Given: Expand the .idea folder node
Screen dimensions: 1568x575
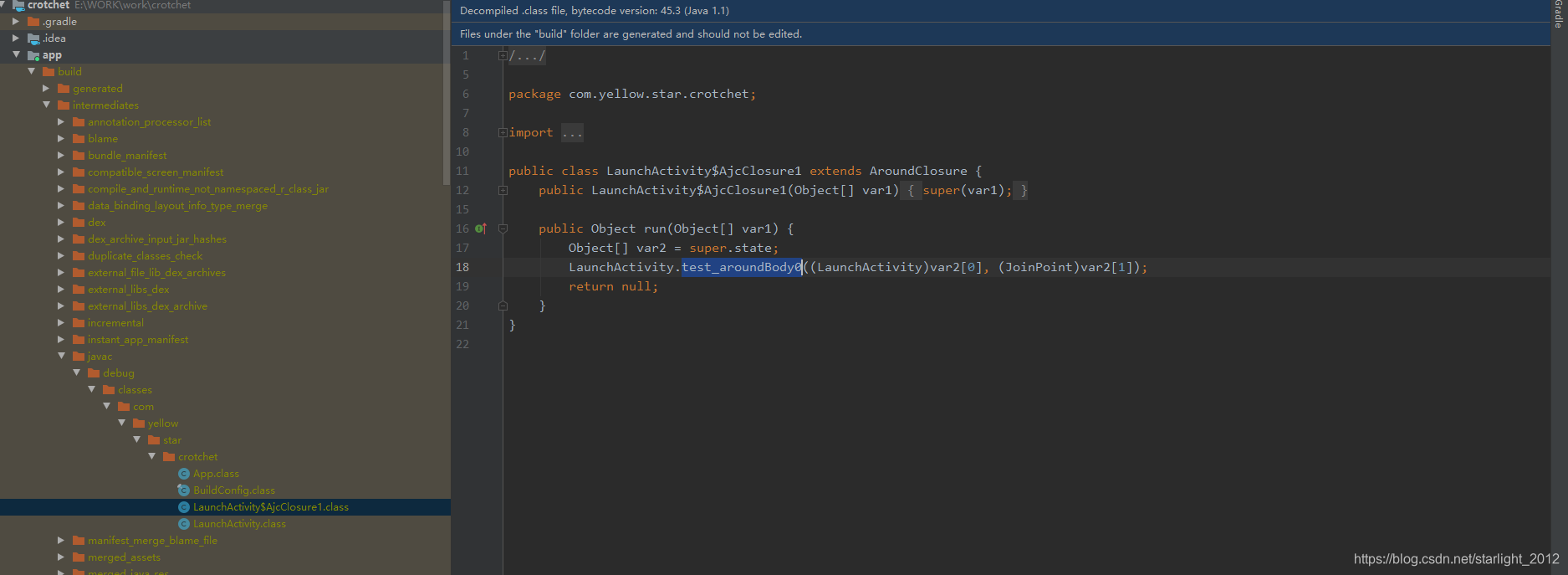Looking at the screenshot, I should click(16, 38).
